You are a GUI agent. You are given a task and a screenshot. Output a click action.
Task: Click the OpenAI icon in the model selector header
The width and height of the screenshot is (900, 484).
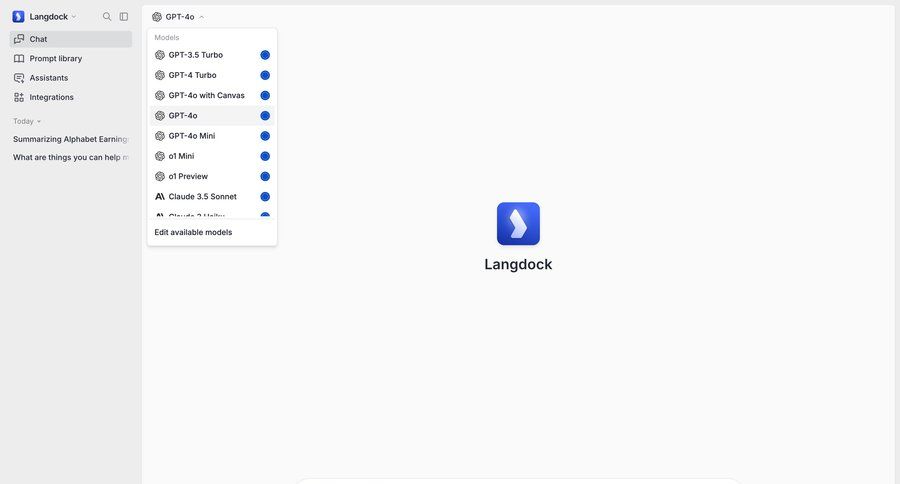point(157,17)
